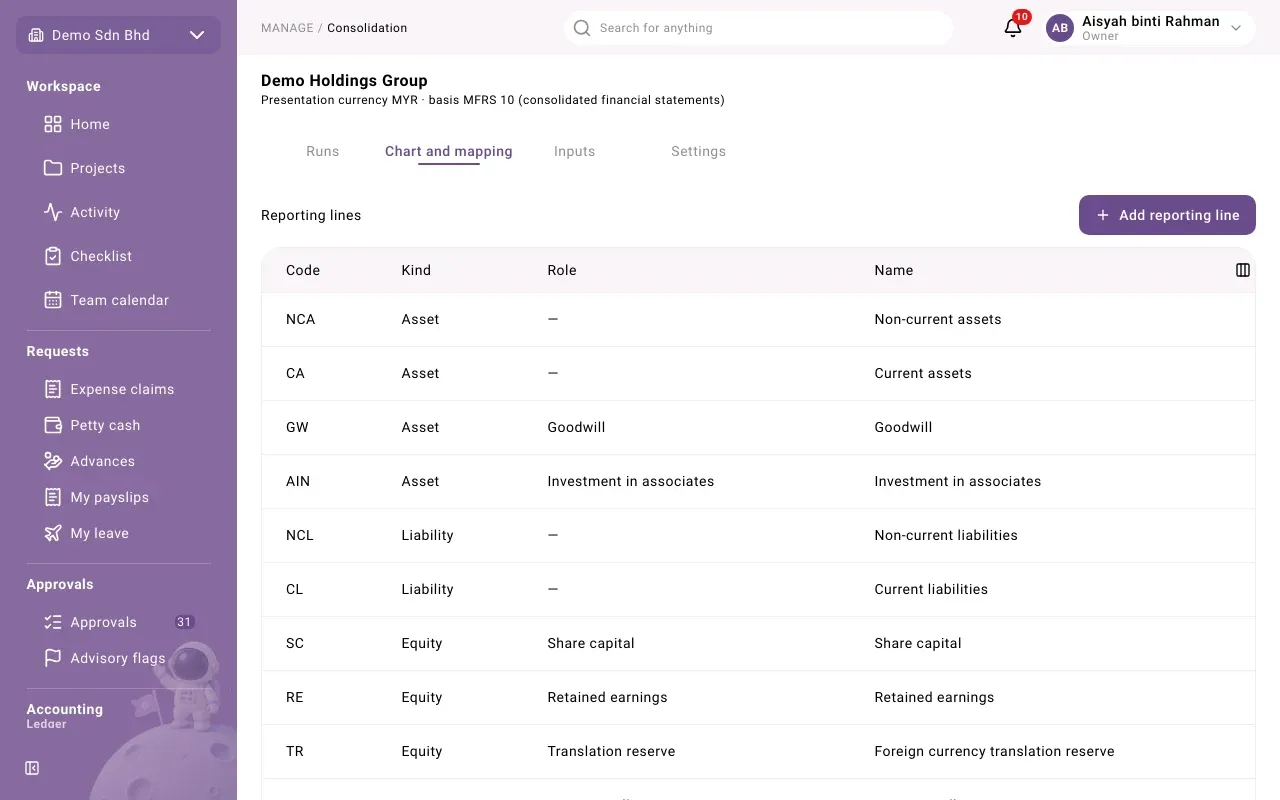1280x800 pixels.
Task: Click the AIN code cell
Action: tap(298, 481)
